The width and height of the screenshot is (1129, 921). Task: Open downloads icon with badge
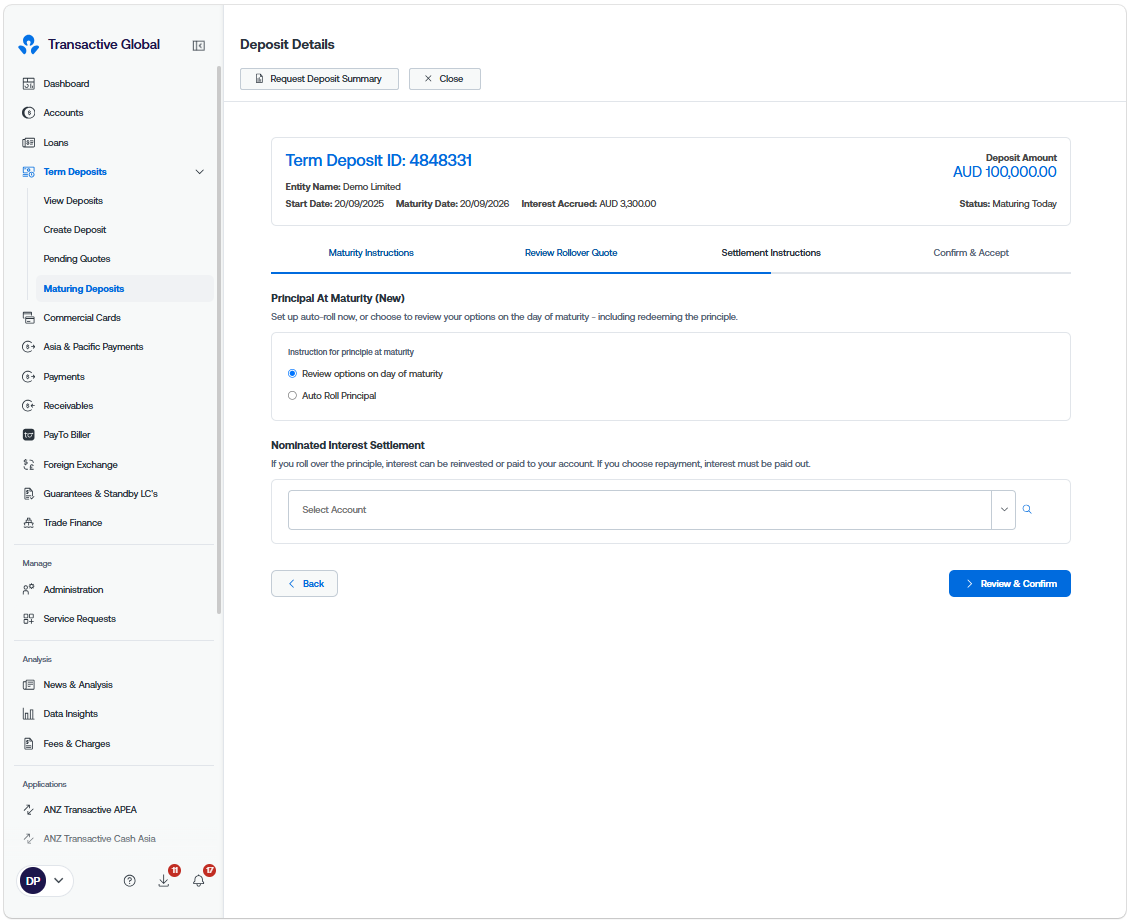[x=164, y=880]
